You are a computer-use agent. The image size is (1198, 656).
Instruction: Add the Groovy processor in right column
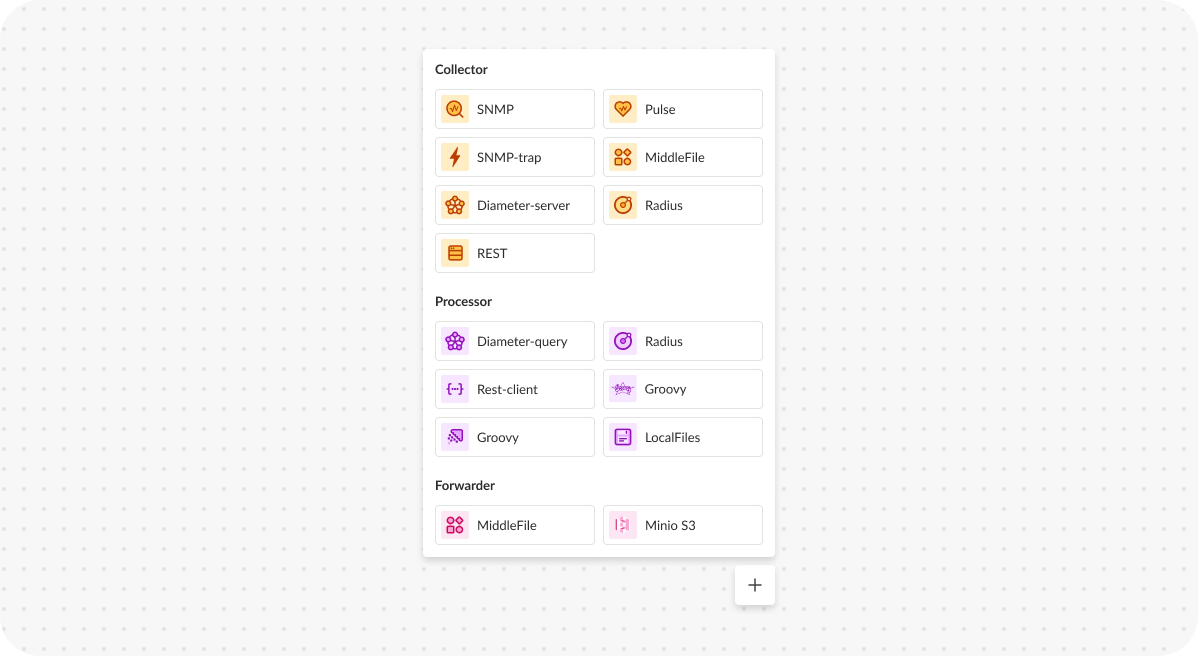[682, 389]
